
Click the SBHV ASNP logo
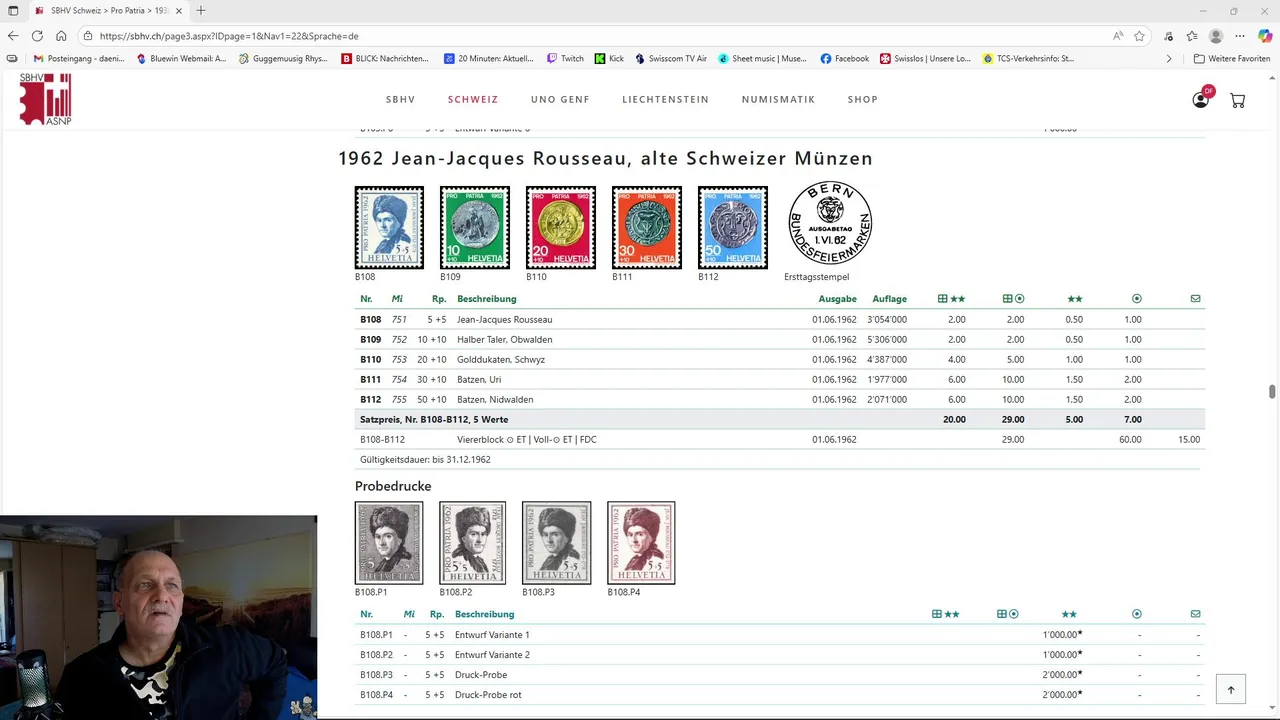point(45,98)
